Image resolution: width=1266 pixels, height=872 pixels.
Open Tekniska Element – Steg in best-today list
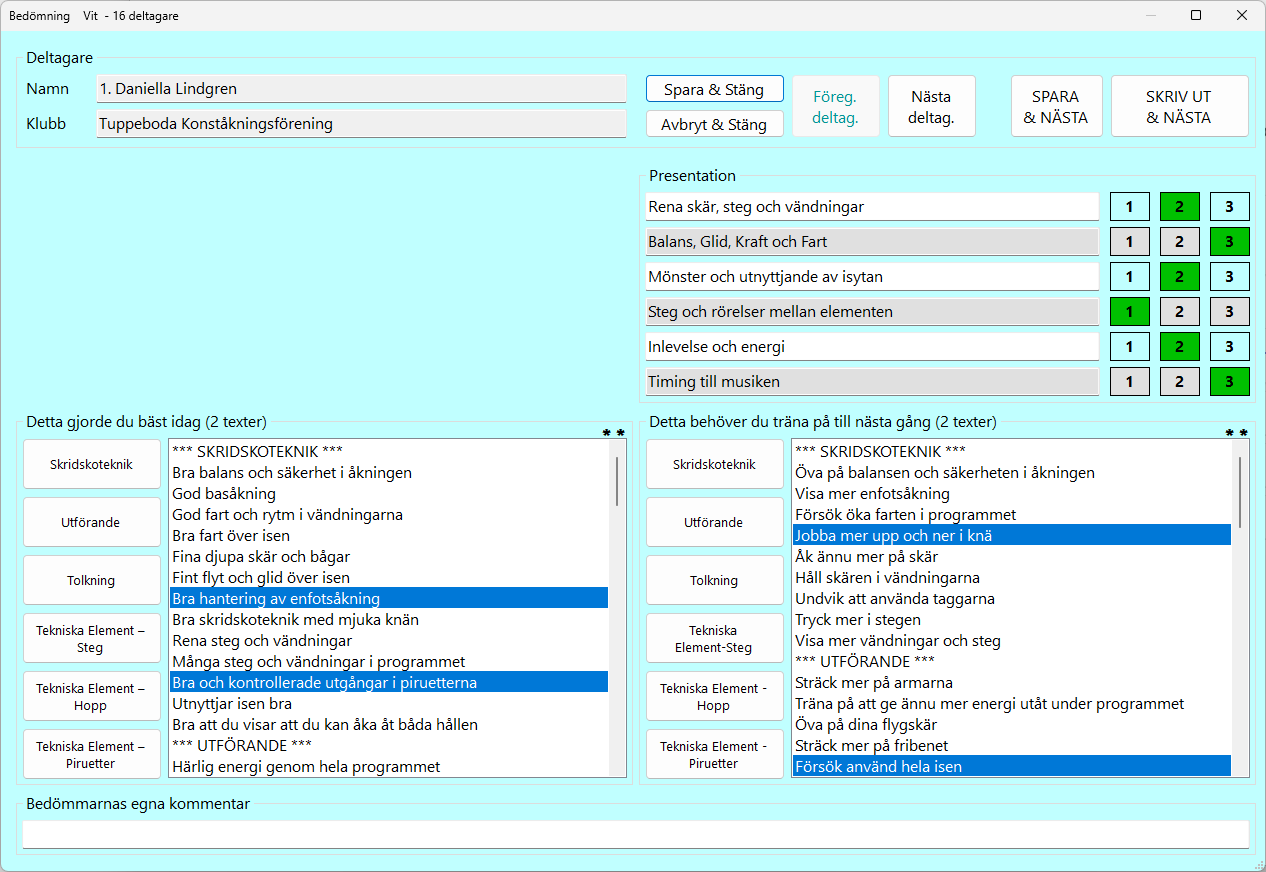pyautogui.click(x=92, y=638)
